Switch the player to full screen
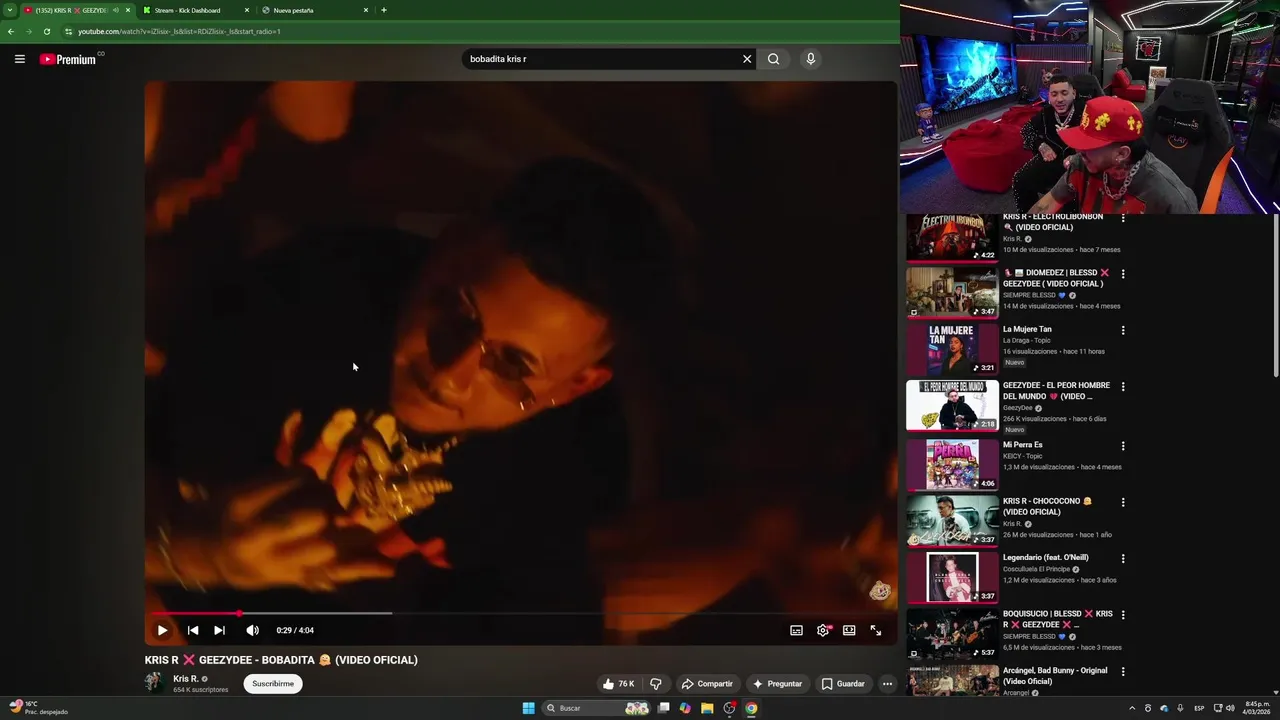The height and width of the screenshot is (720, 1280). click(875, 630)
